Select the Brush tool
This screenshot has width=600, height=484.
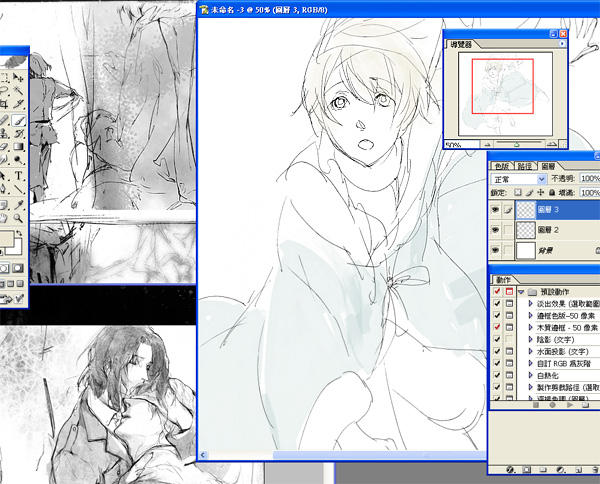(18, 120)
